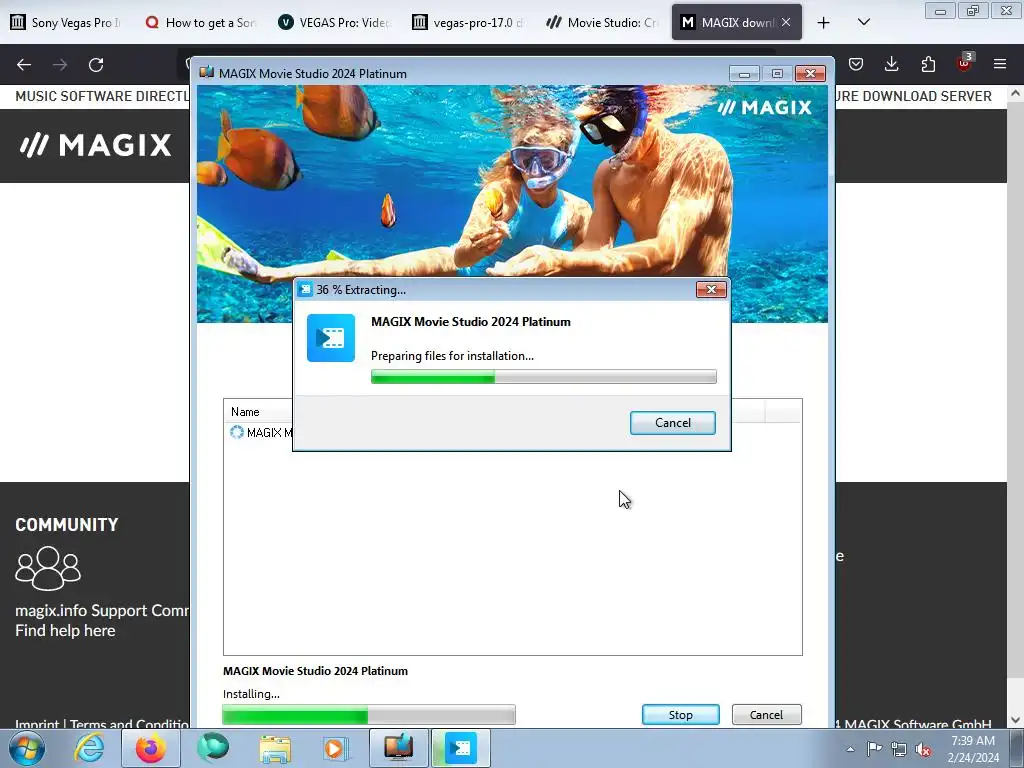Click the Installing progress bar

[x=369, y=714]
